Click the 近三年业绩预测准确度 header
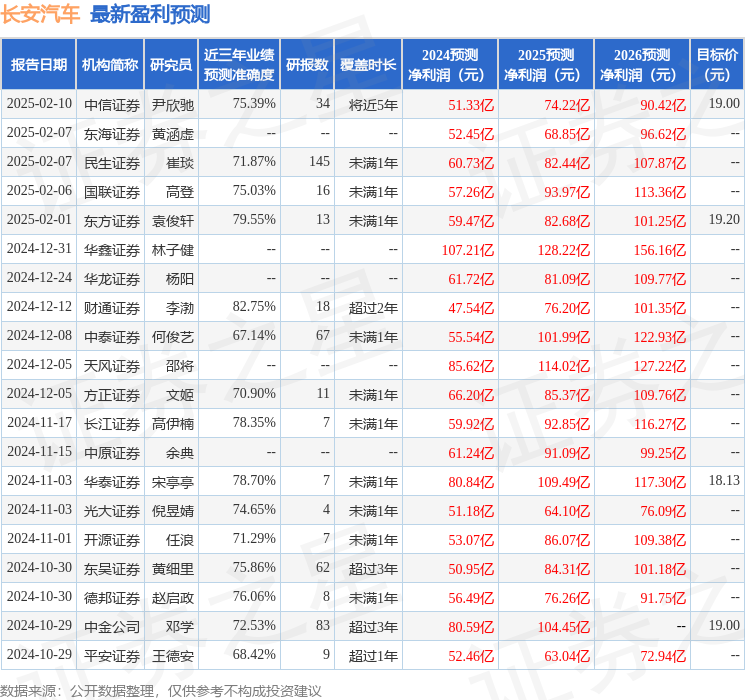 click(x=239, y=65)
